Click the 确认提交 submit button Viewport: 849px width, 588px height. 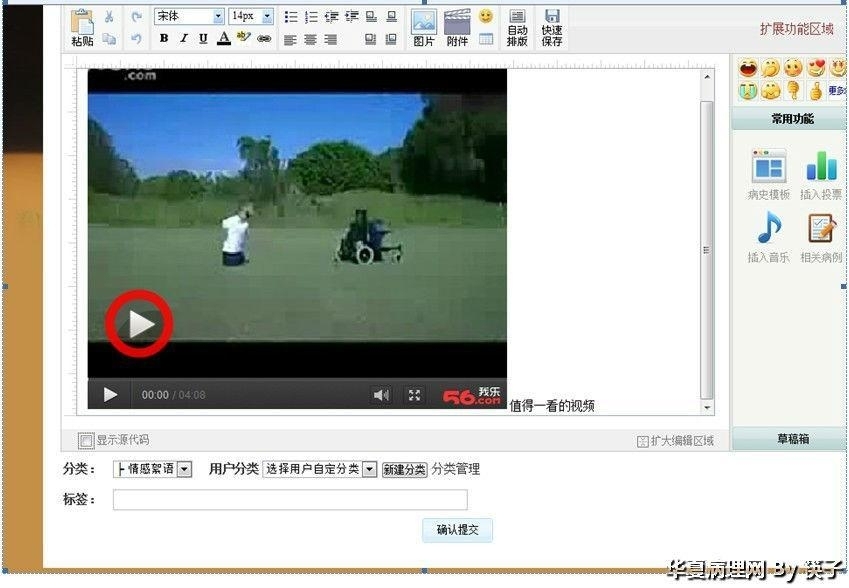tap(458, 530)
